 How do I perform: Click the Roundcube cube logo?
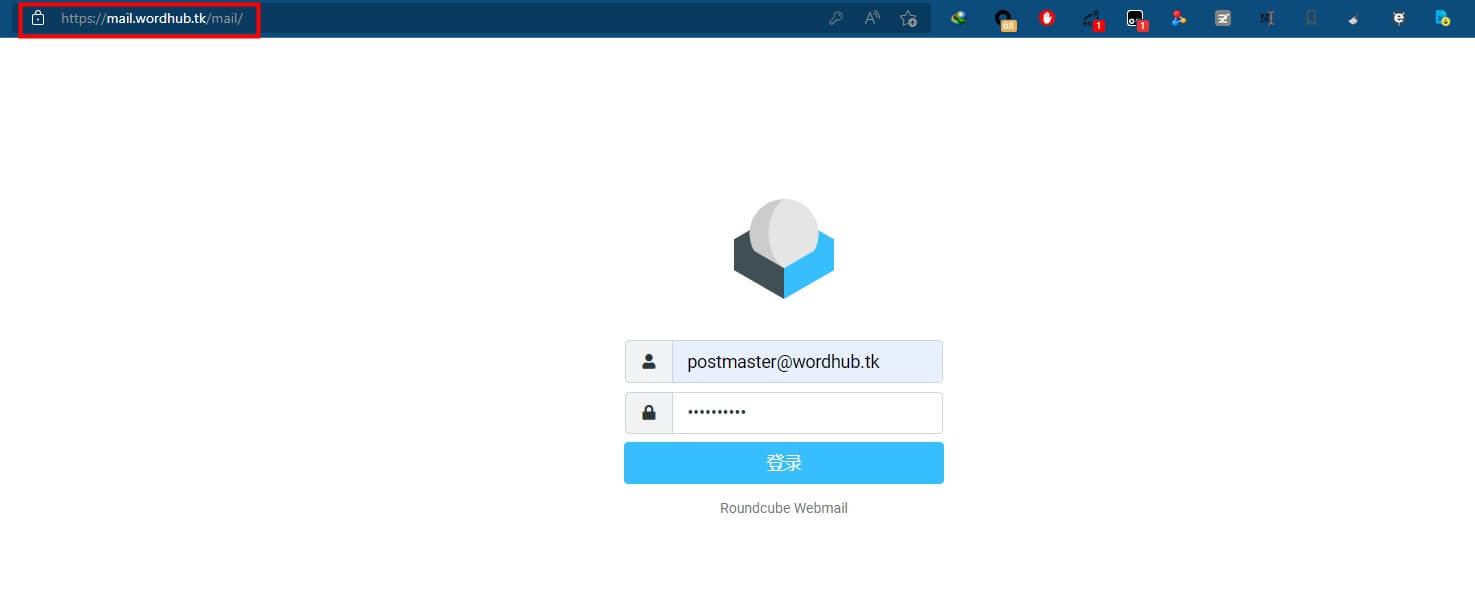point(784,248)
